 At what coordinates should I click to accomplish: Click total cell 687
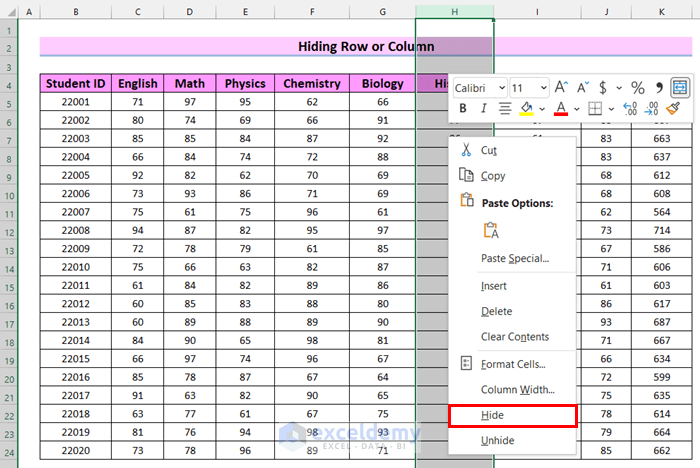(x=662, y=322)
